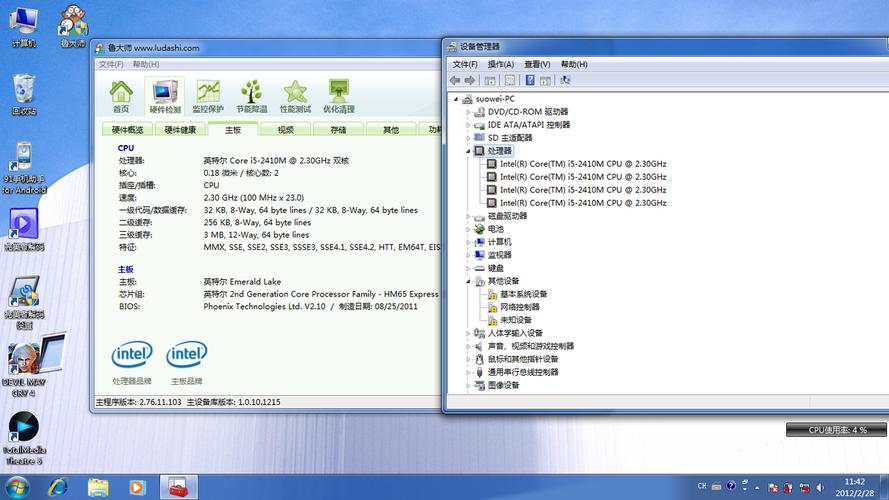The width and height of the screenshot is (889, 500).
Task: Click the 主板品牌 Intel logo
Action: (x=187, y=355)
